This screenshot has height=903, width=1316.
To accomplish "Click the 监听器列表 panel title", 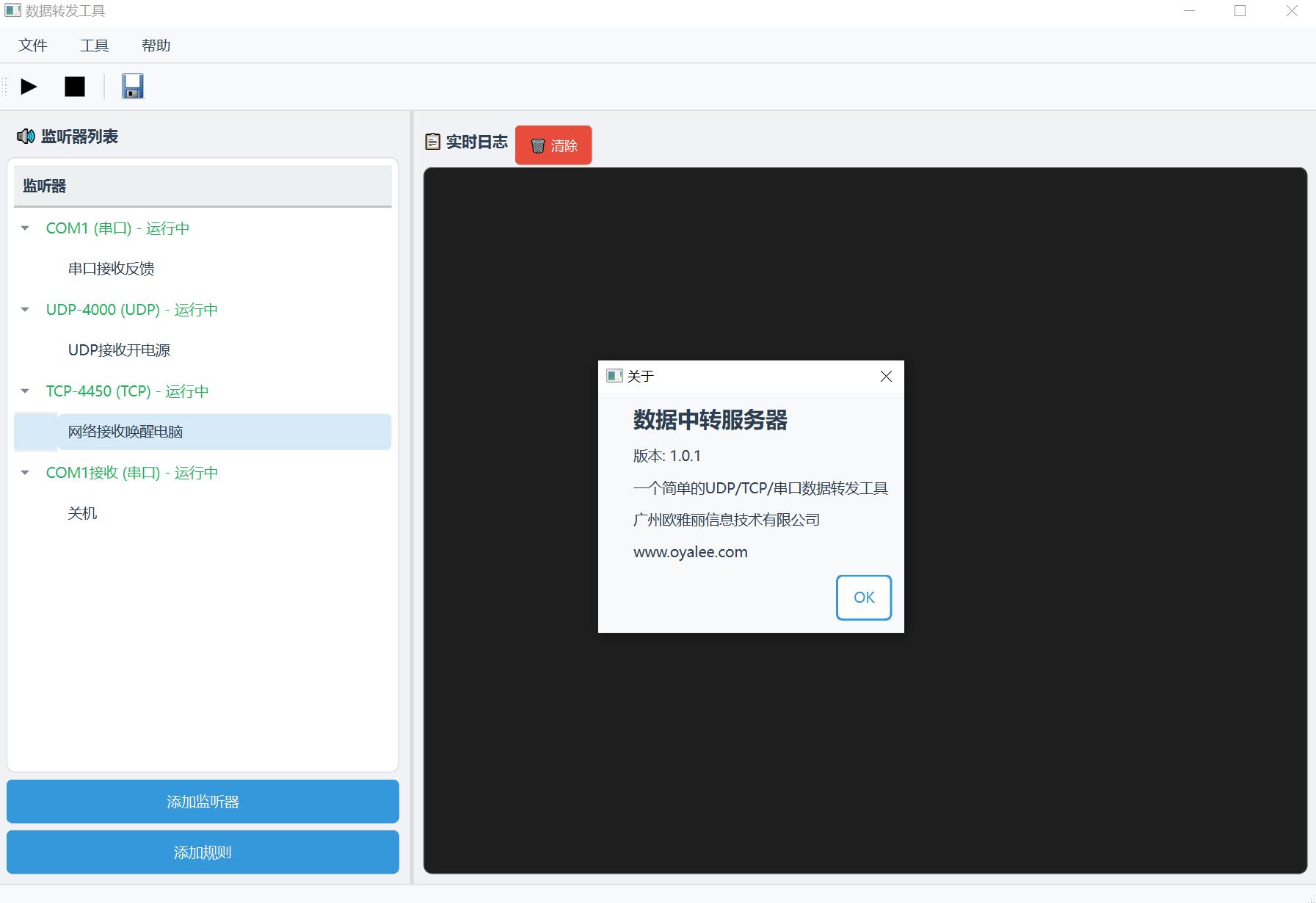I will 79,137.
